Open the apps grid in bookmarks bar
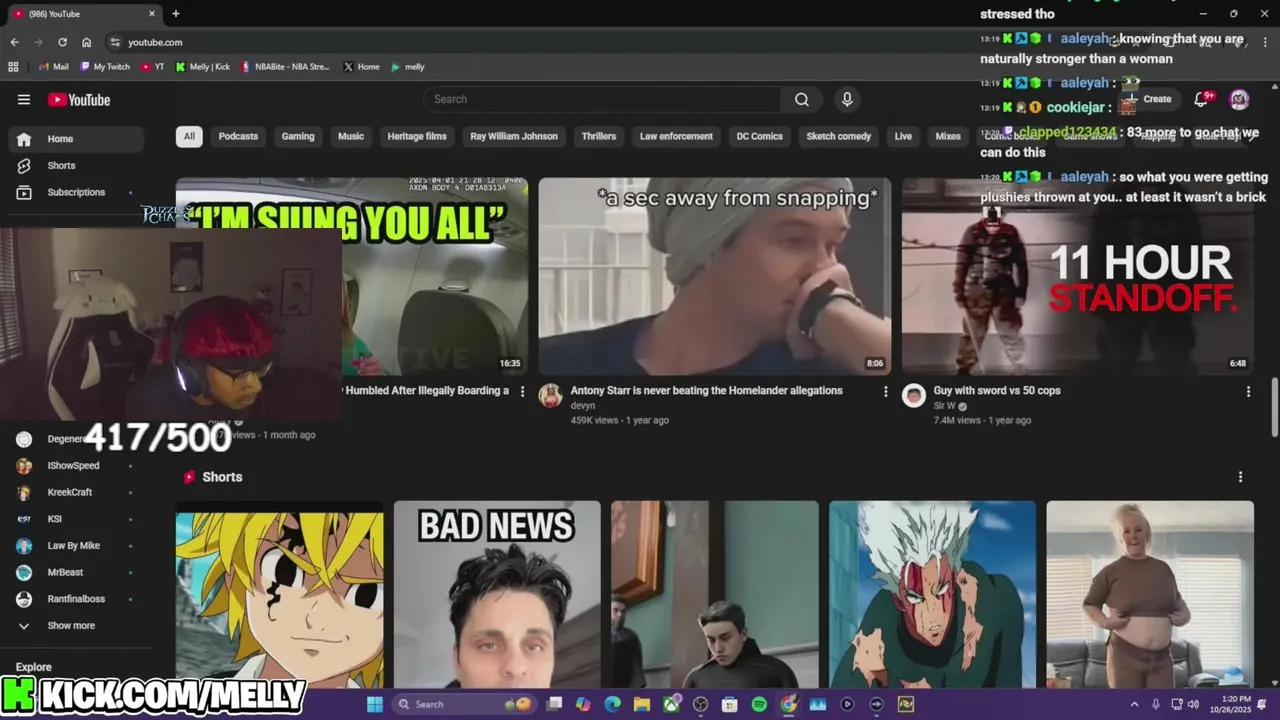 [x=13, y=67]
